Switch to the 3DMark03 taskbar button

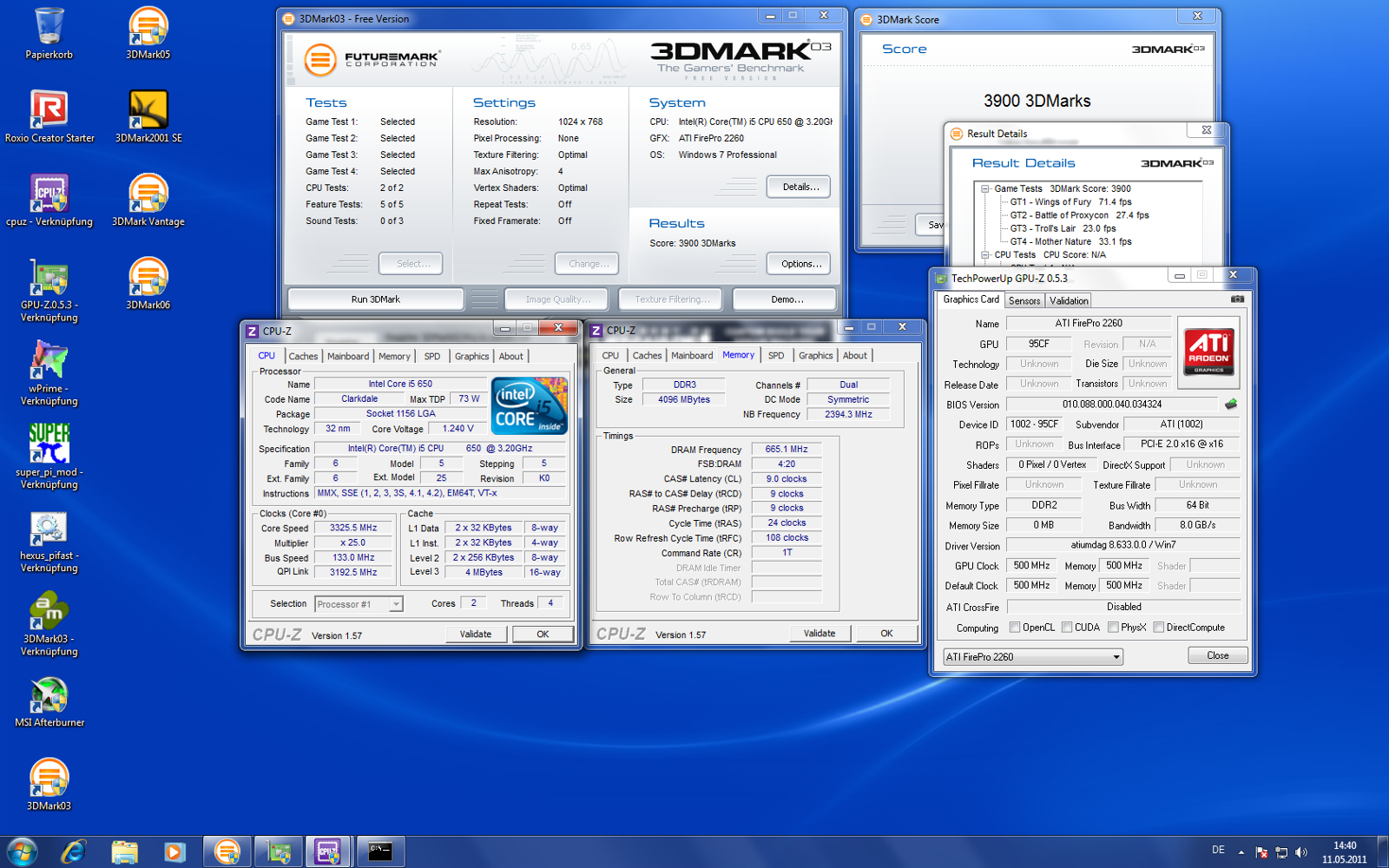(x=227, y=852)
